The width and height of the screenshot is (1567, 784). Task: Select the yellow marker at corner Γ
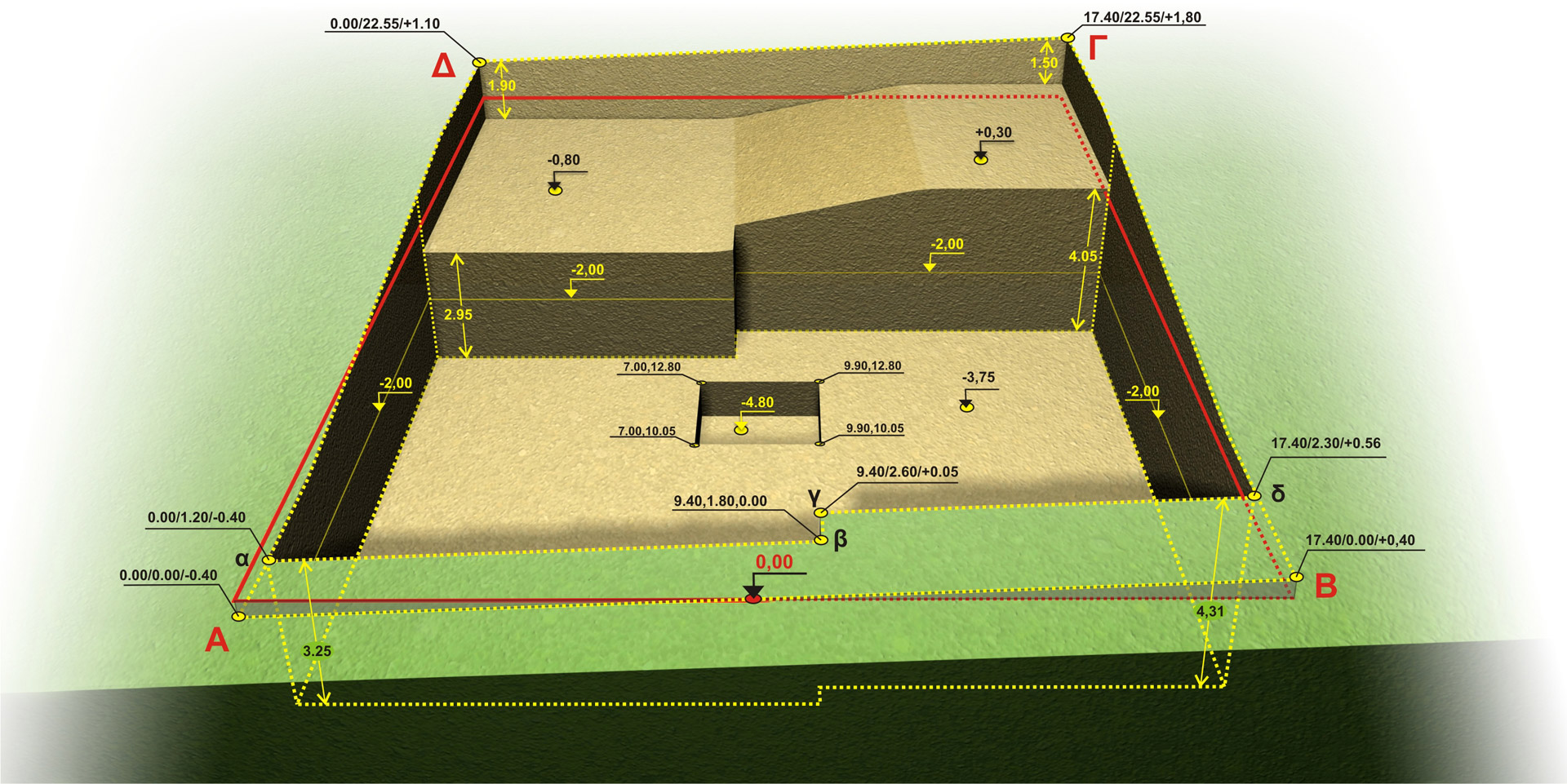click(1068, 38)
